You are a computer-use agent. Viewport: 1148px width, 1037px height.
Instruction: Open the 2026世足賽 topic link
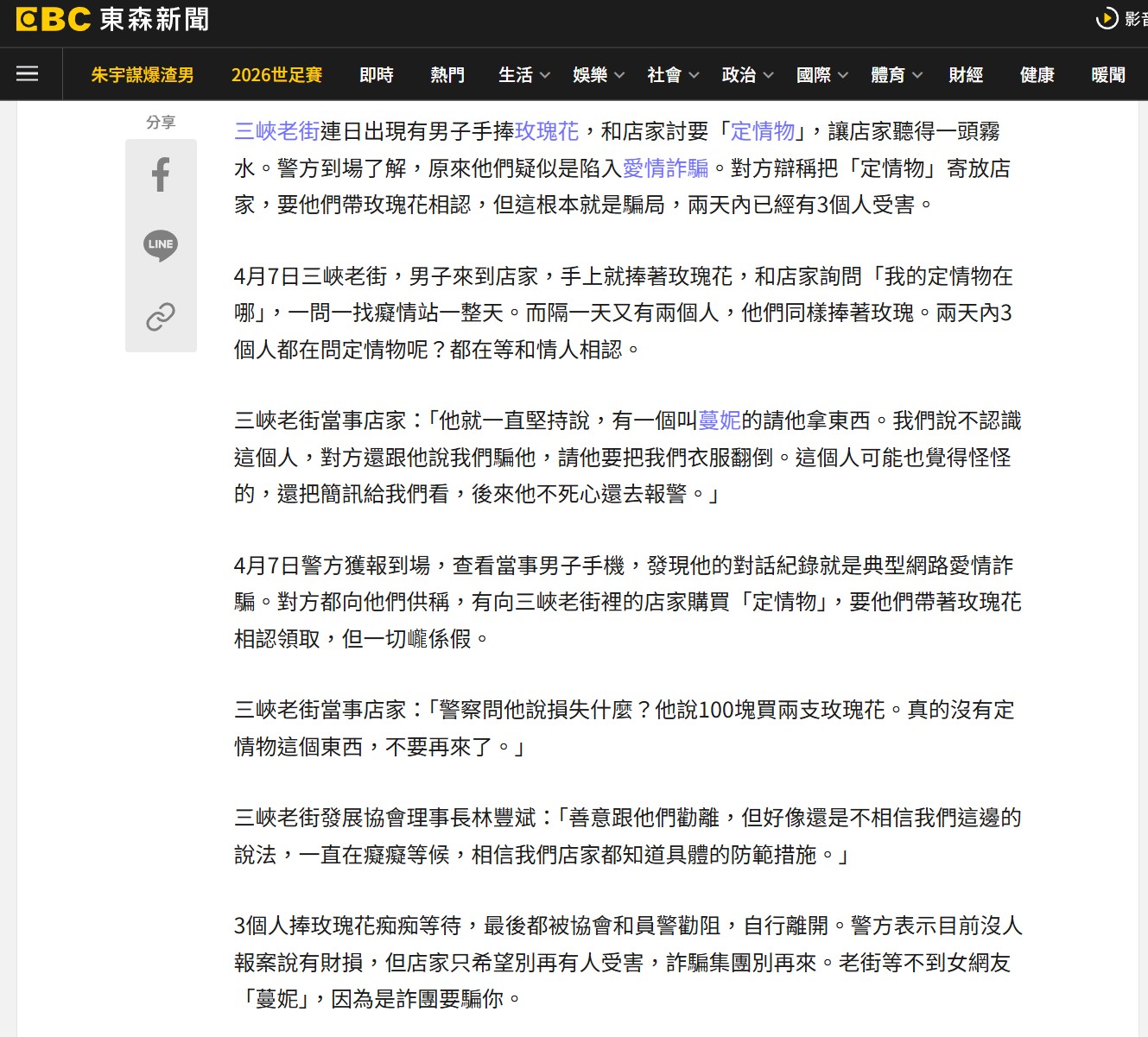276,75
